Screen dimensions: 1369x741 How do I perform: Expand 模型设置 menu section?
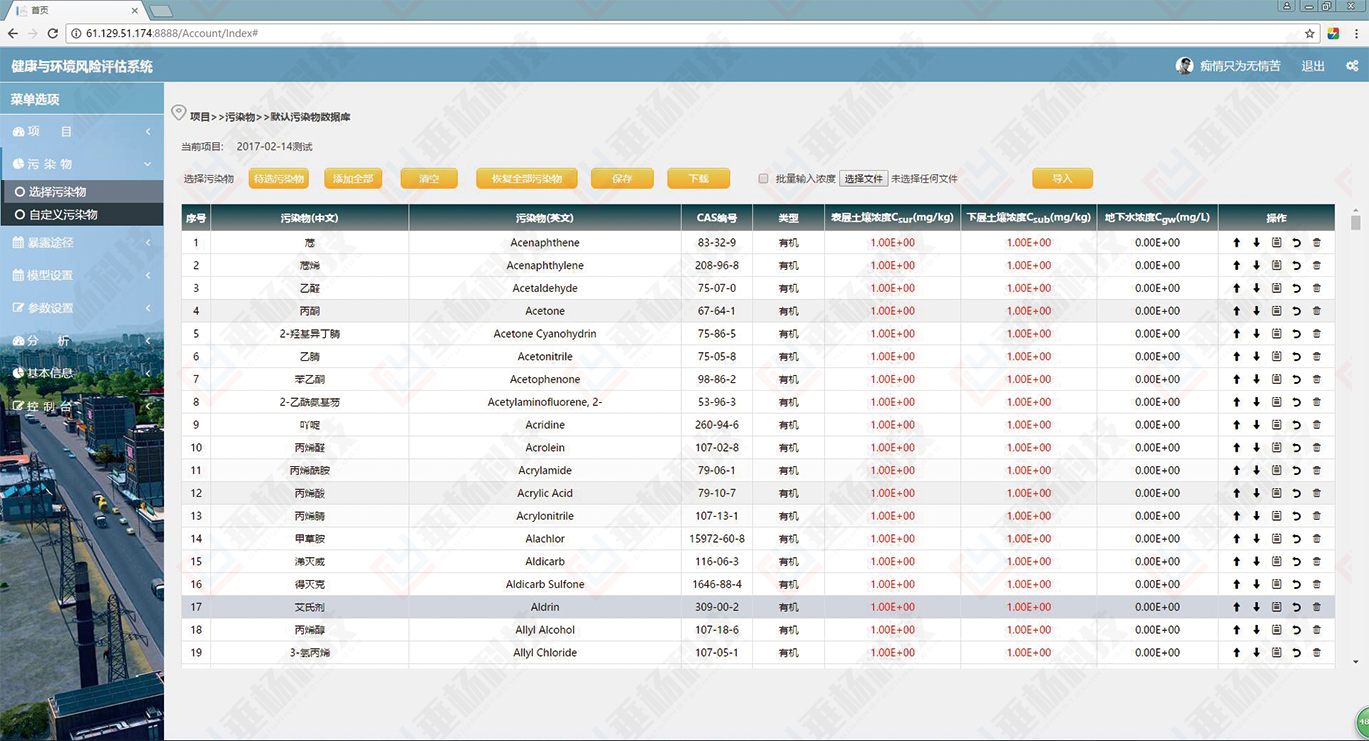pyautogui.click(x=82, y=275)
